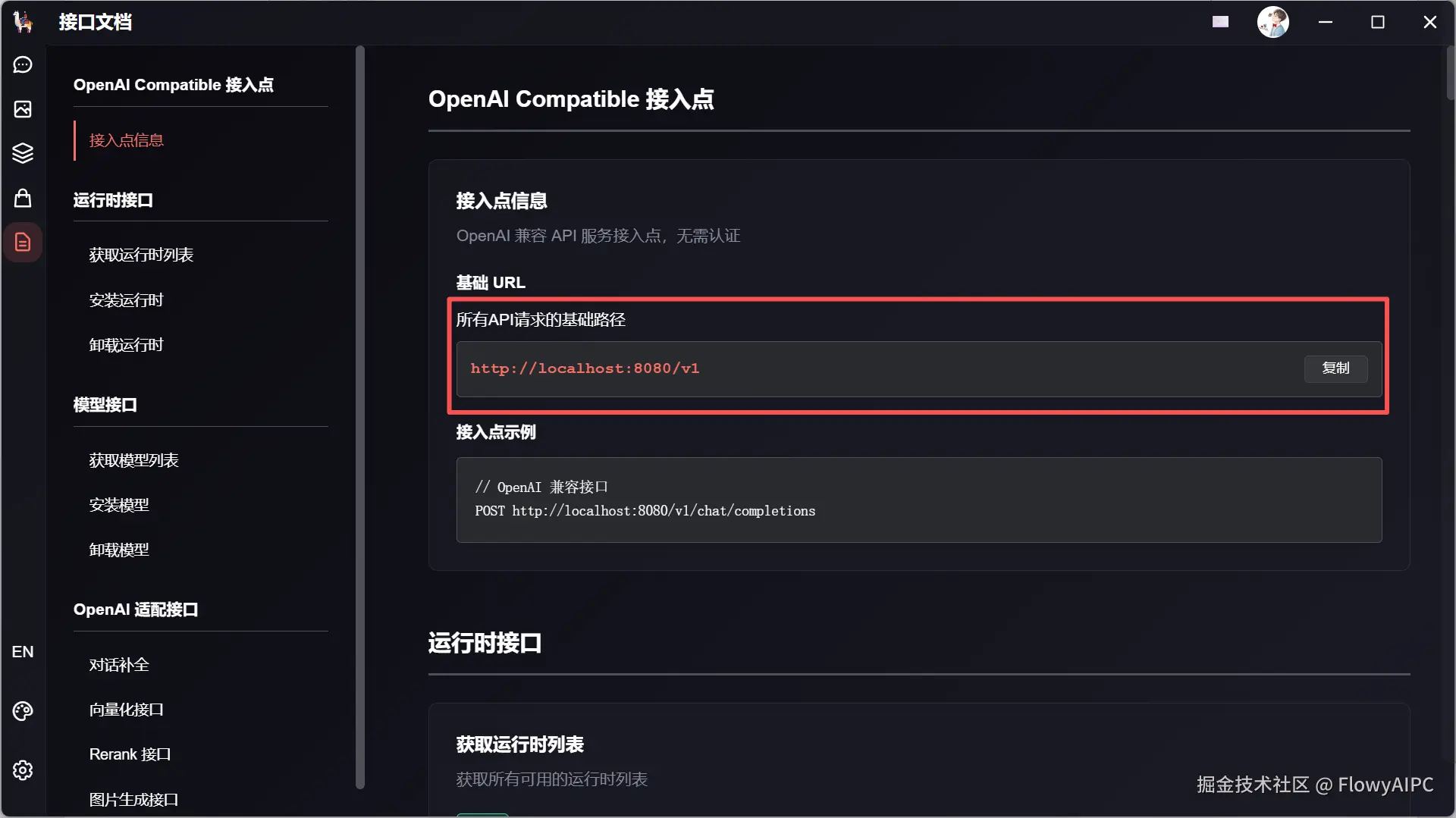The image size is (1456, 818).
Task: Select the API document sidebar icon
Action: tap(23, 243)
